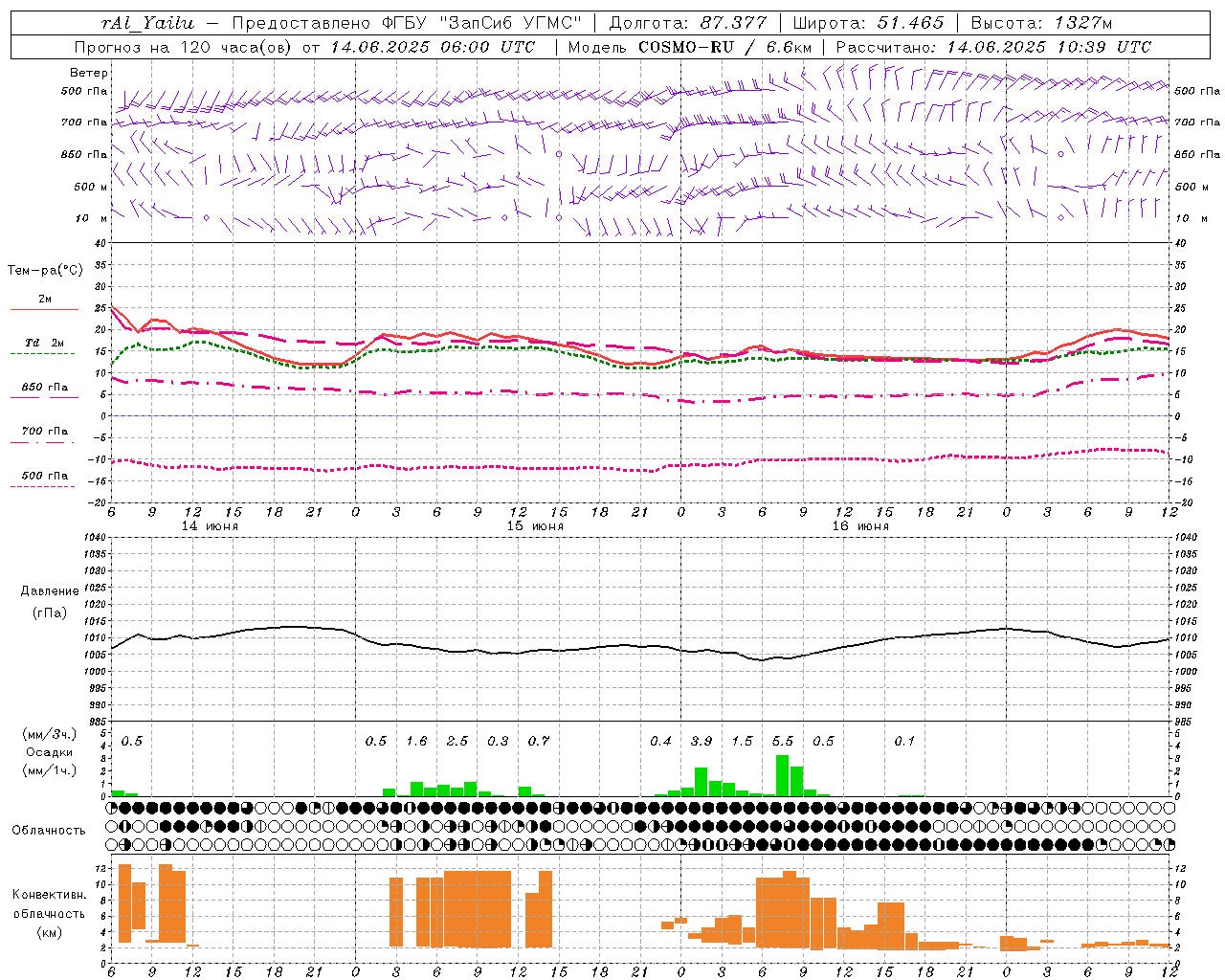Select the 0.1 precipitation value

[x=904, y=742]
